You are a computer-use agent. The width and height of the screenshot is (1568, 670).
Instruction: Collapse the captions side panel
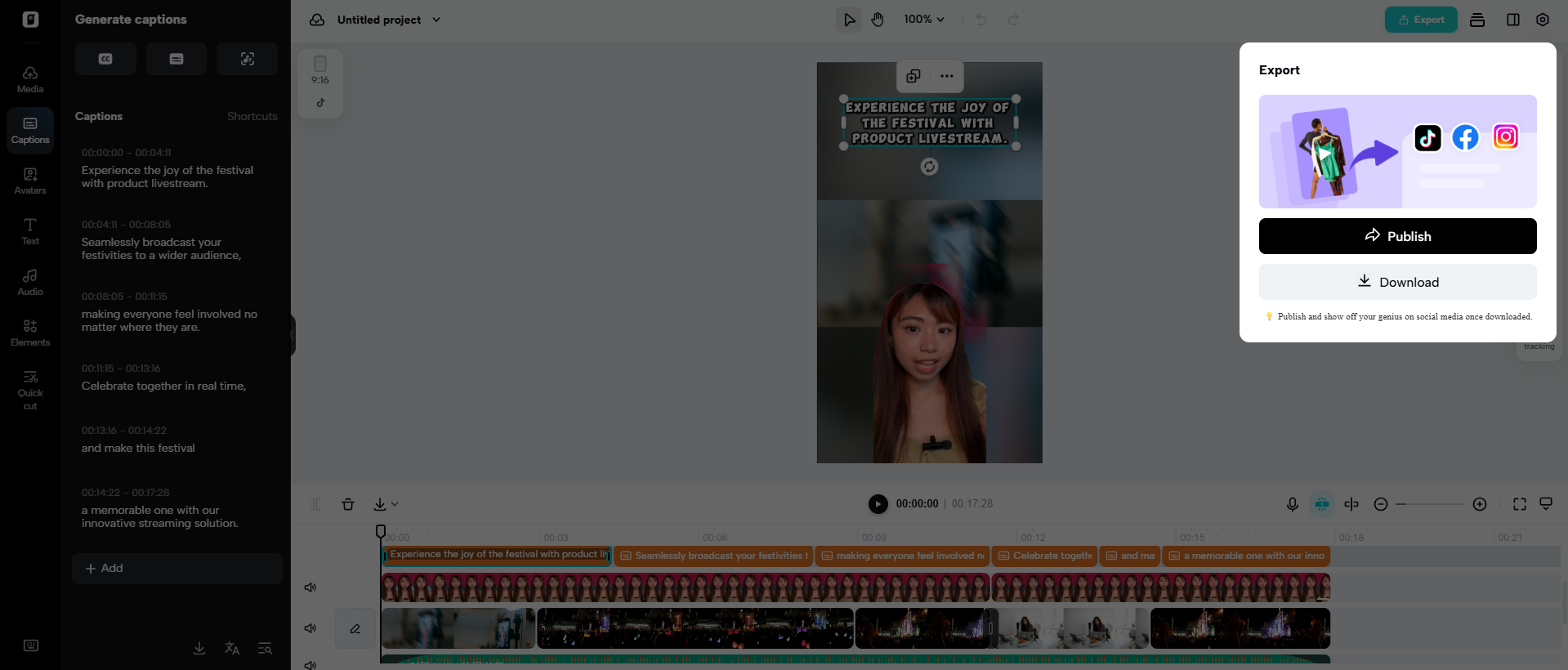[292, 335]
